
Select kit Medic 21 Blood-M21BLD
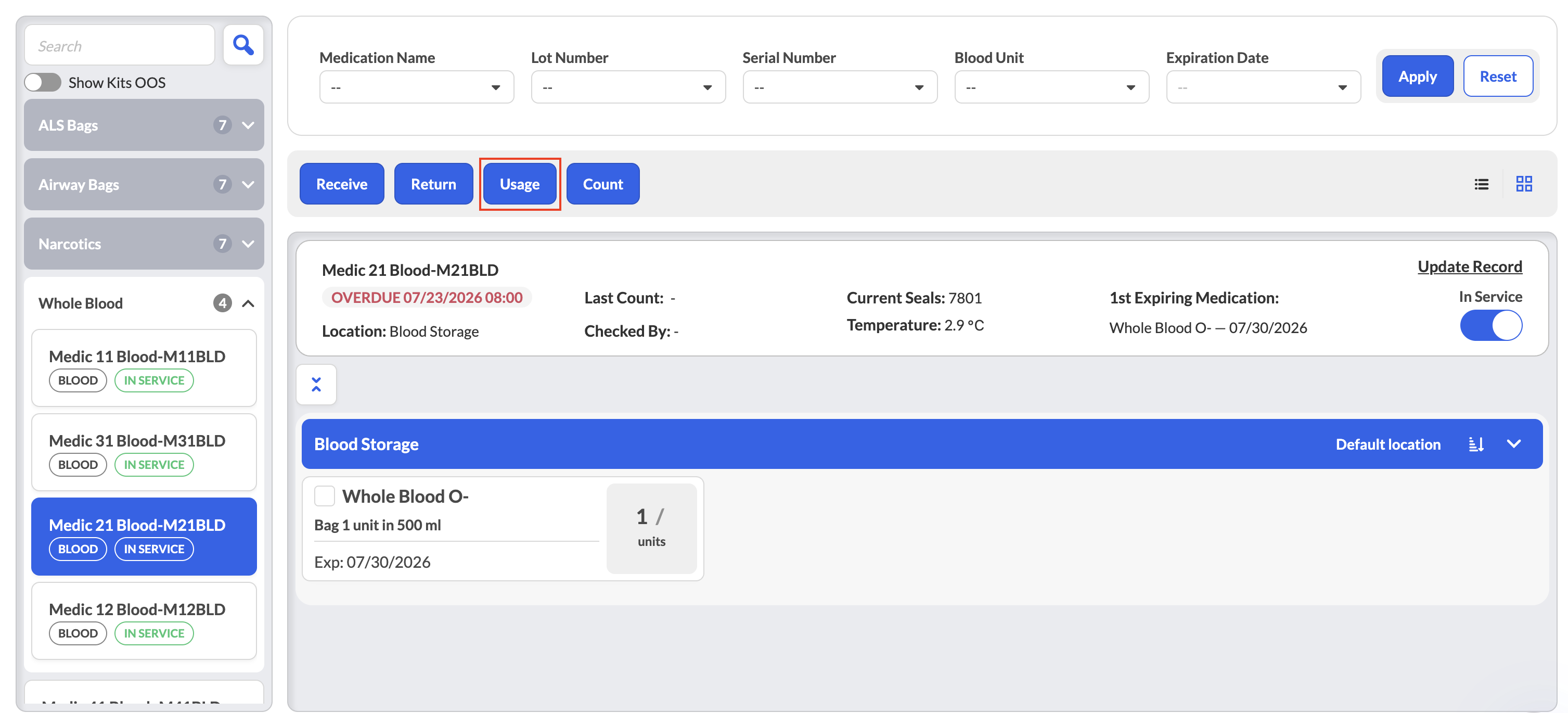coord(144,537)
